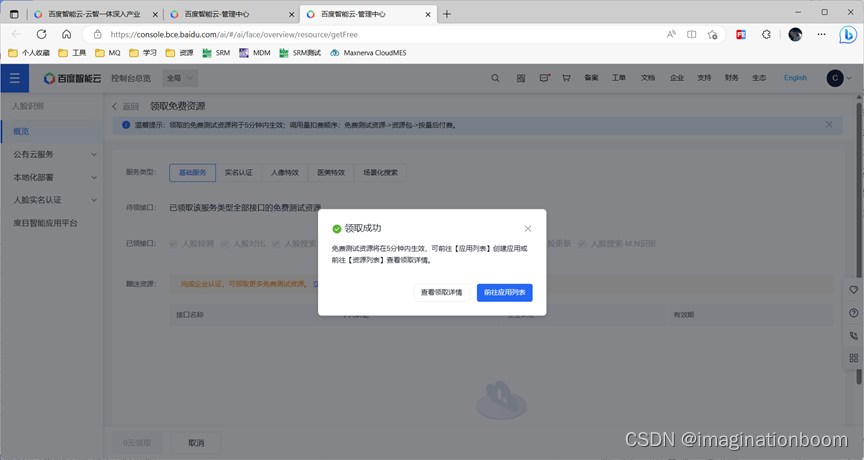This screenshot has width=864, height=460.
Task: Open the SRM测试 bookmark
Action: coord(300,53)
